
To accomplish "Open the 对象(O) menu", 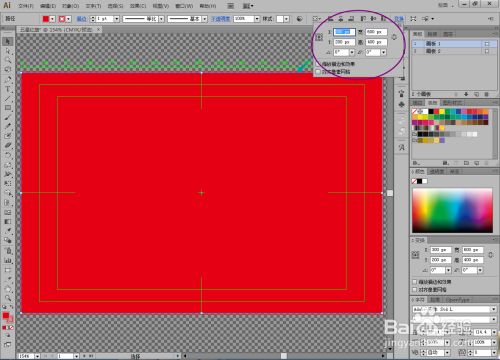I will (71, 6).
